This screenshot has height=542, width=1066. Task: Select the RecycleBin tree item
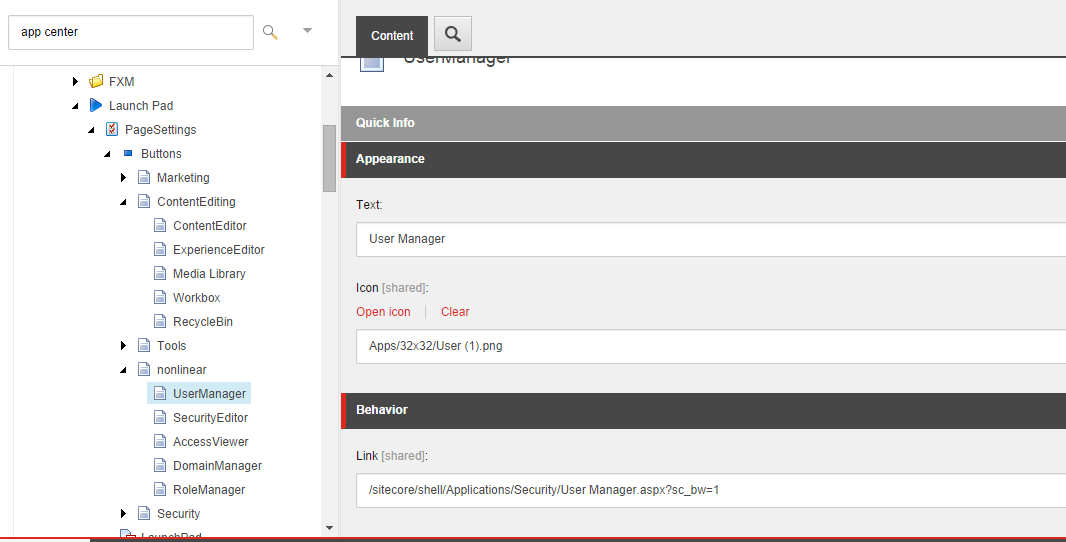[x=203, y=322]
